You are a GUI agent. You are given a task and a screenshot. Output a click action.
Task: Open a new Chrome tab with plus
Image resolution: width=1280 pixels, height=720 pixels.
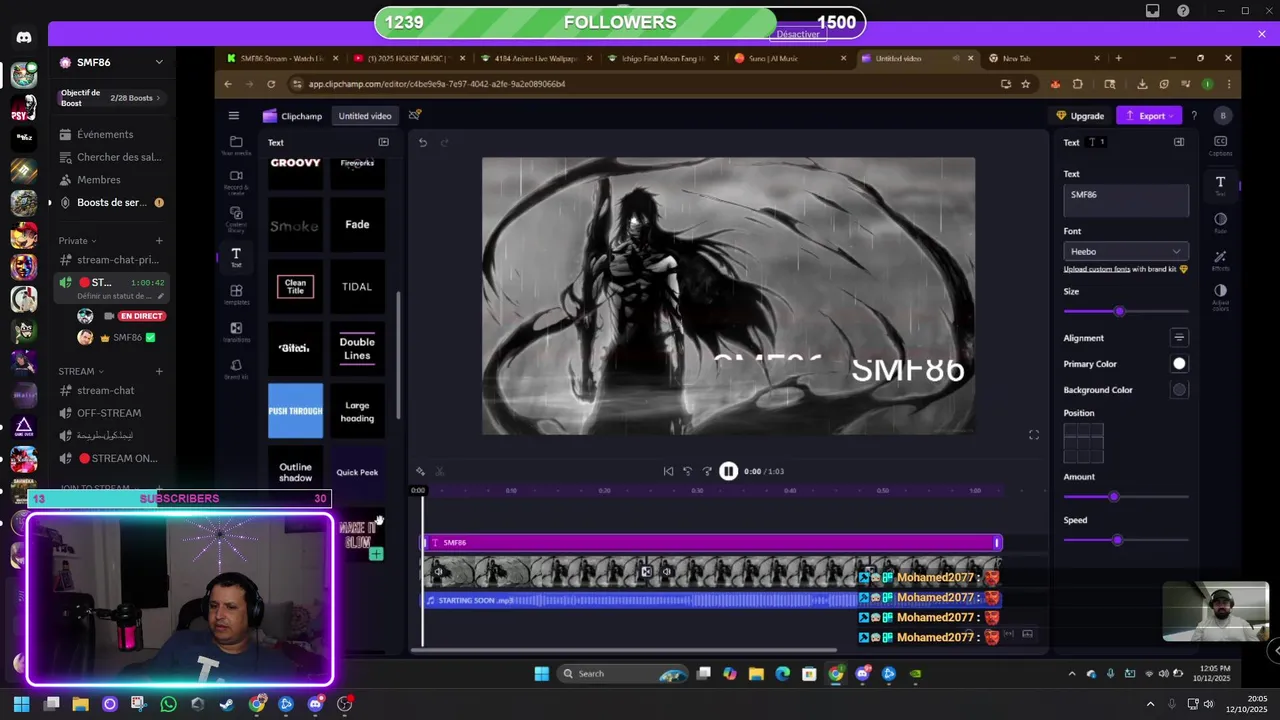pyautogui.click(x=1118, y=58)
